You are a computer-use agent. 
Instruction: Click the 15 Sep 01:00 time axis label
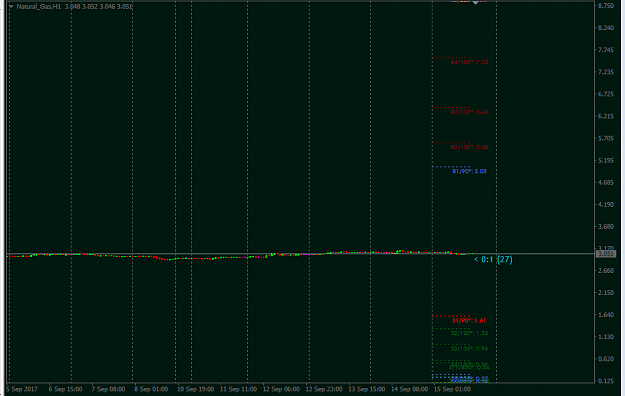[x=453, y=389]
